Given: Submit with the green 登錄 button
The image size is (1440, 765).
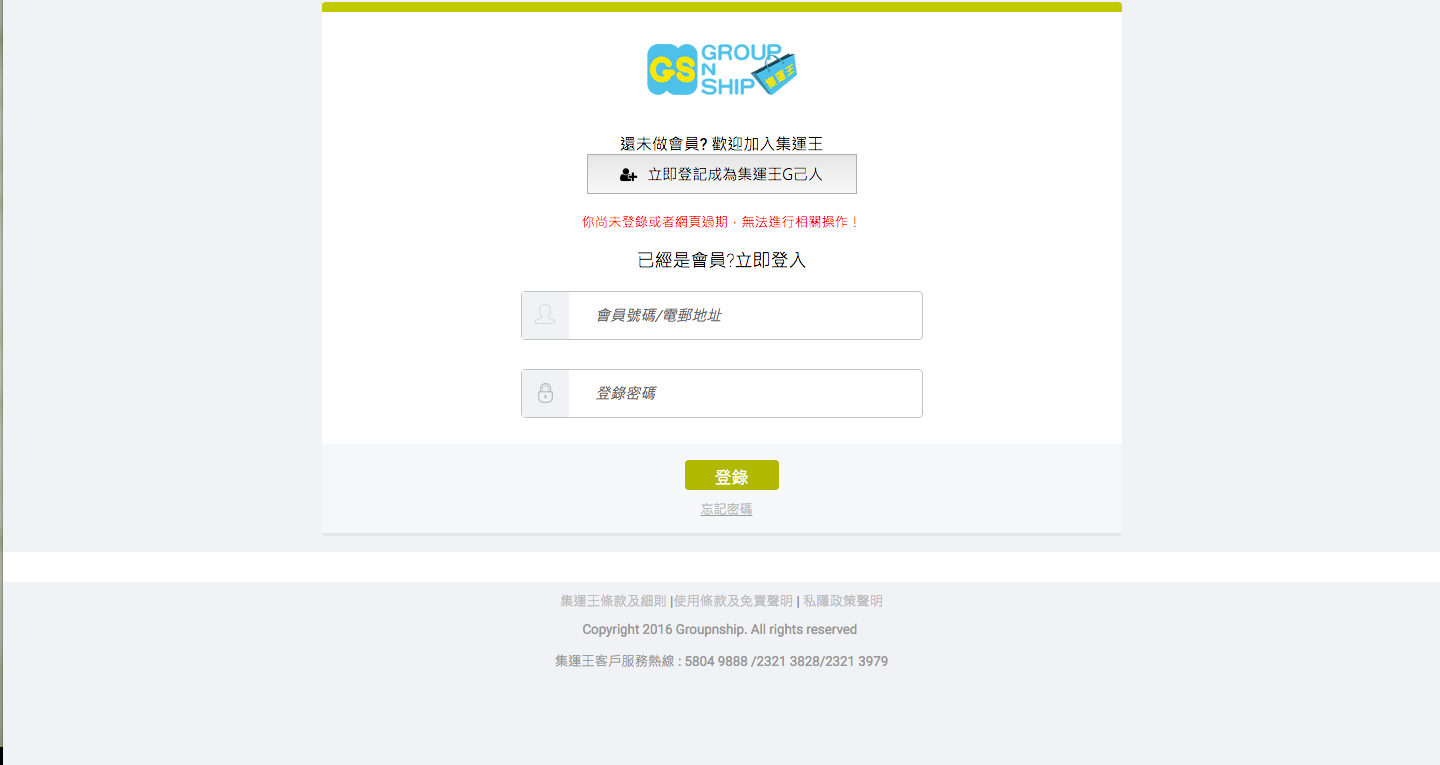Looking at the screenshot, I should (732, 475).
